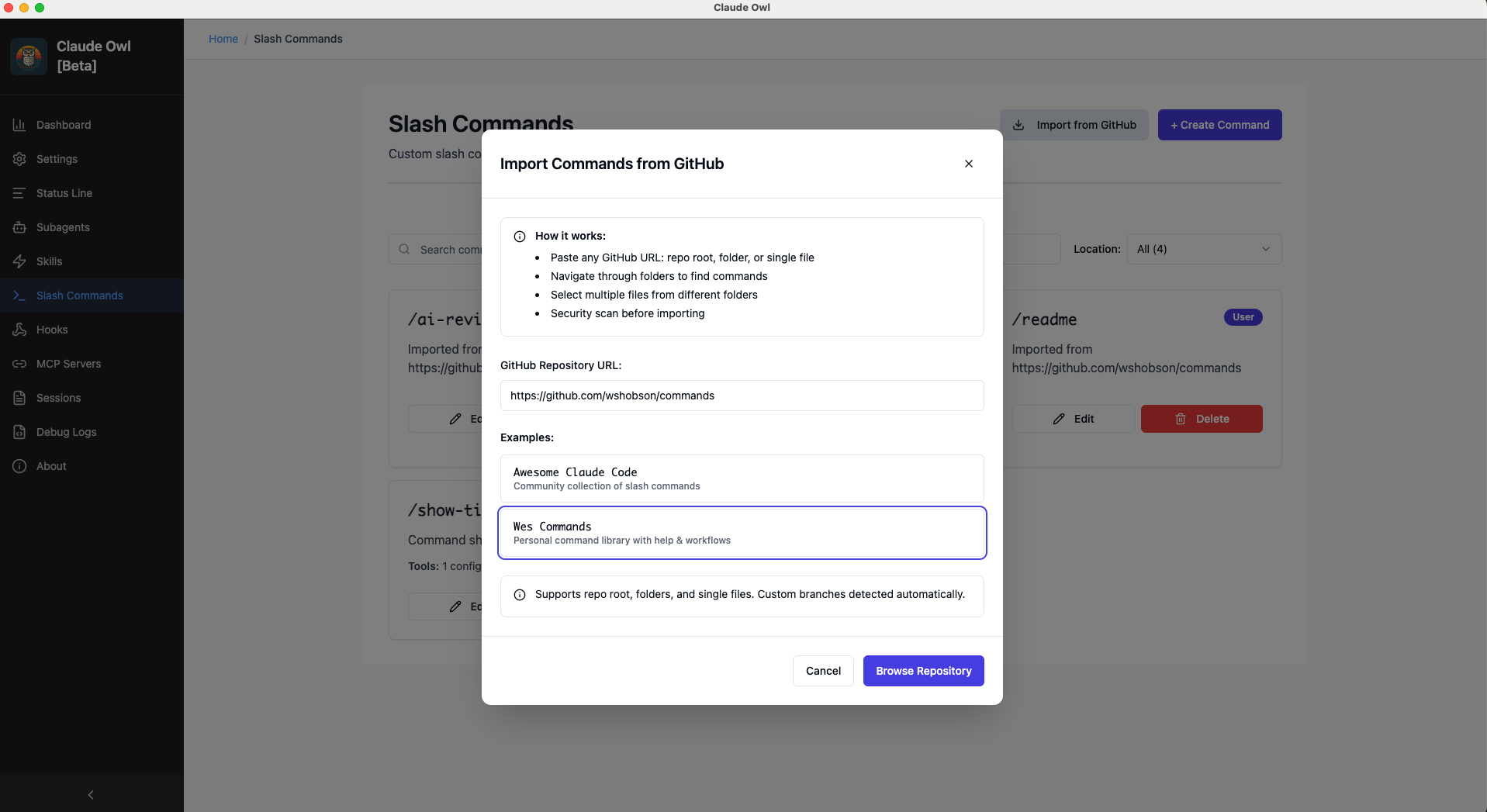Screen dimensions: 1487x812
Task: Select the Wes Commands example
Action: coord(742,533)
